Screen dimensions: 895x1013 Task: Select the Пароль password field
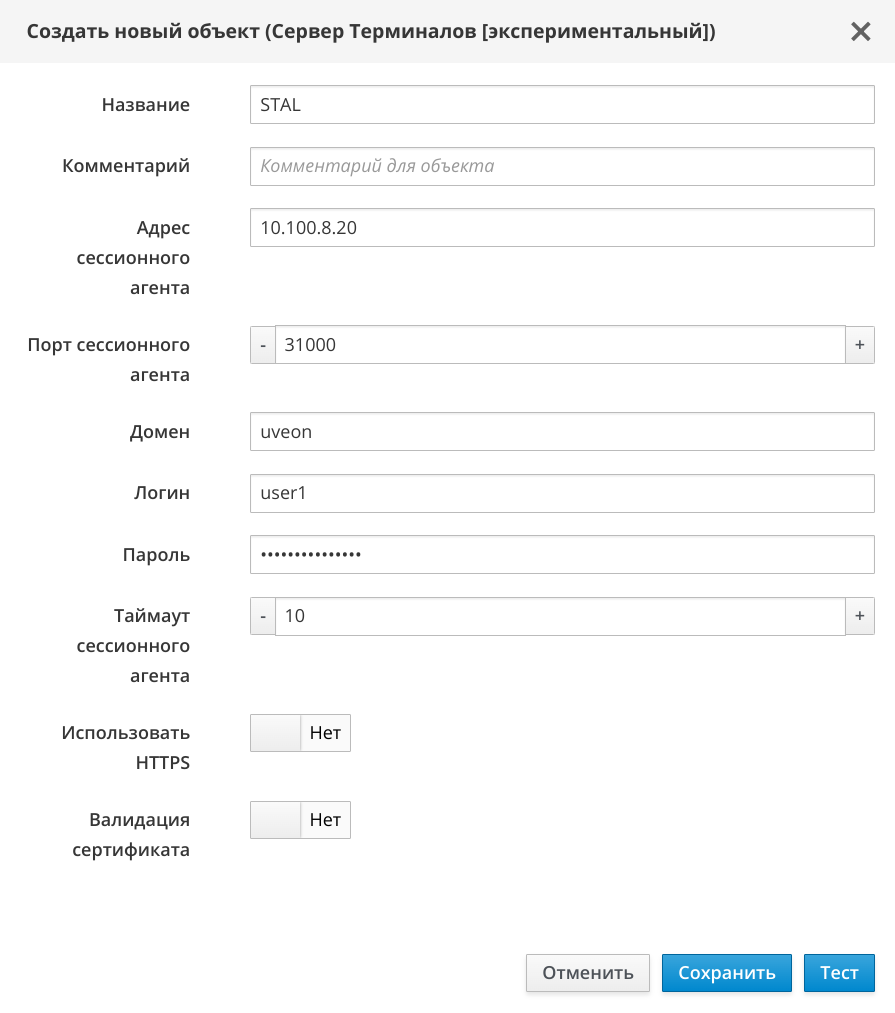pyautogui.click(x=562, y=554)
